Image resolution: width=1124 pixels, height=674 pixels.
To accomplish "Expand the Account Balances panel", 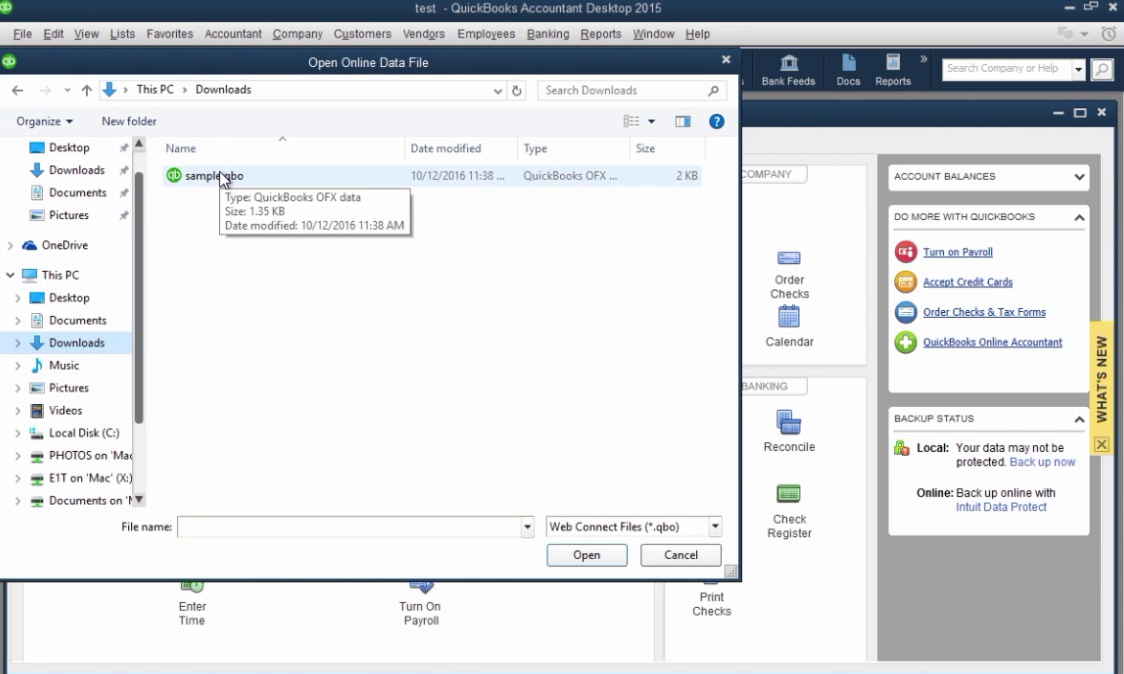I will [1080, 176].
